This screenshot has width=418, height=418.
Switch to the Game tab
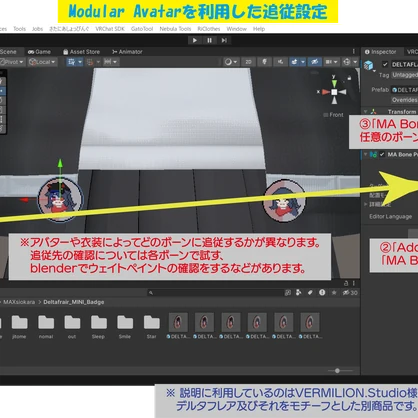coord(39,52)
